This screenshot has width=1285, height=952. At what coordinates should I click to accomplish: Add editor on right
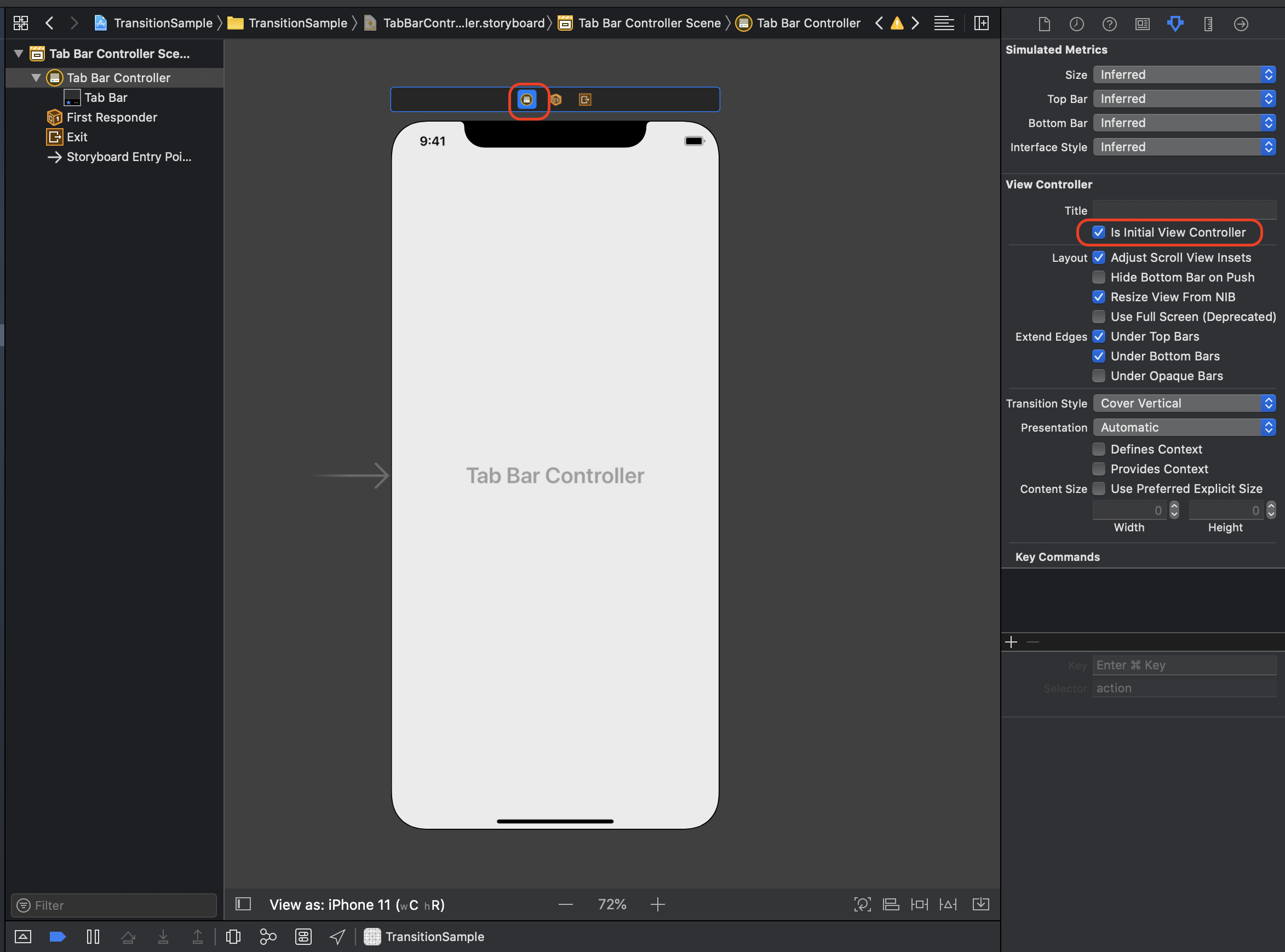coord(982,23)
